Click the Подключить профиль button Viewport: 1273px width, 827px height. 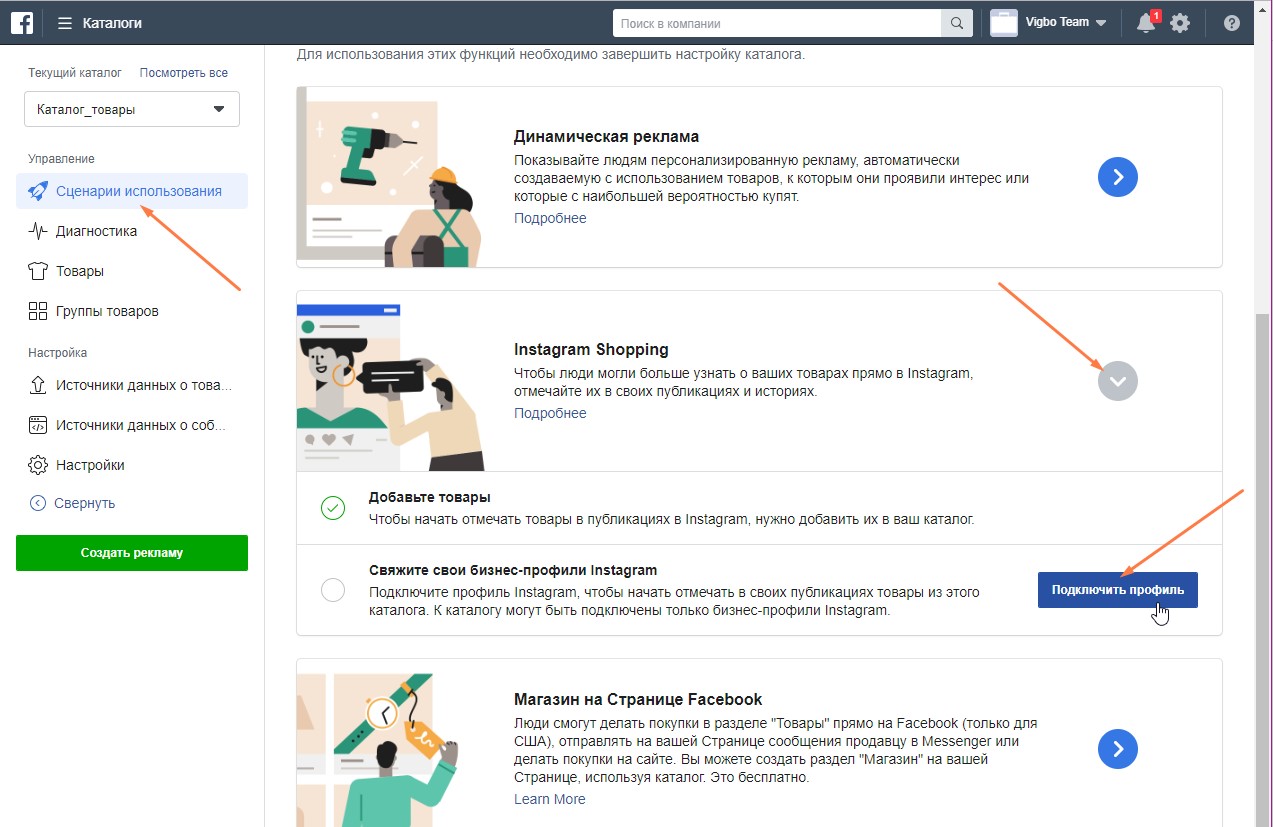click(x=1118, y=590)
